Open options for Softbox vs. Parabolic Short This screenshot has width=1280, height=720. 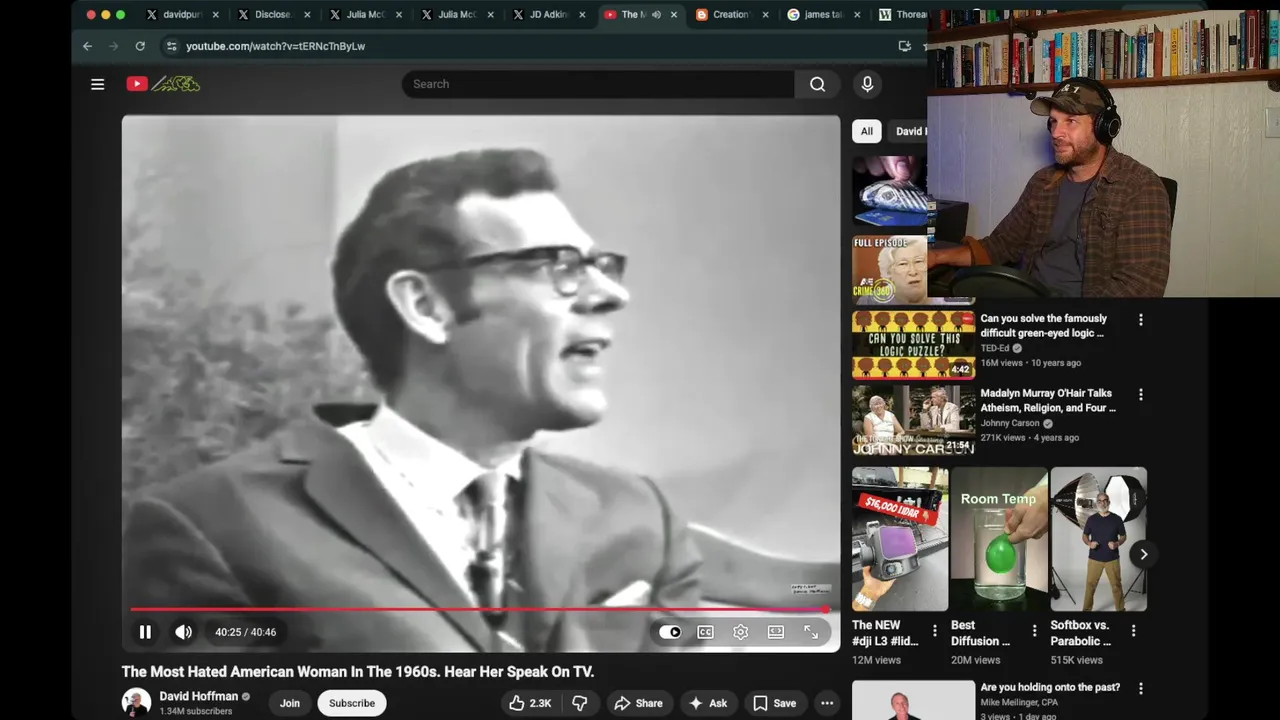1133,631
